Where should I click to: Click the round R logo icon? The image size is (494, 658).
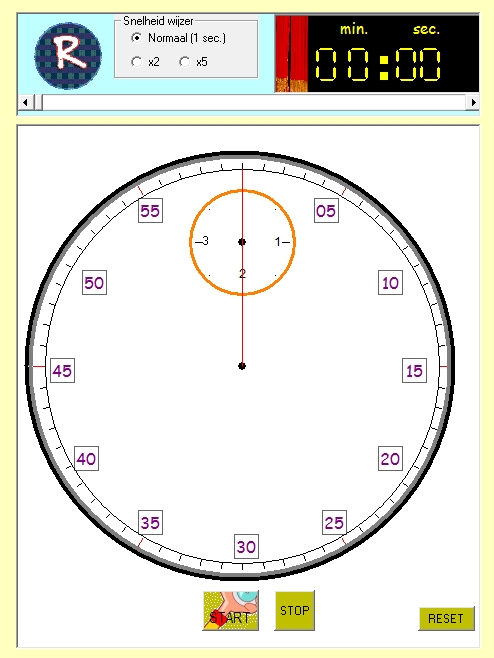tap(68, 56)
